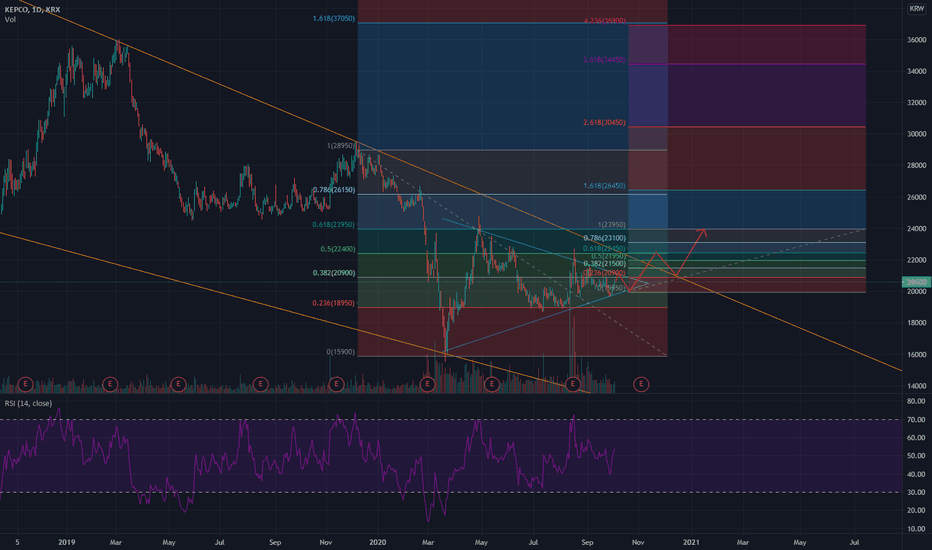
Task: Select Fibonacci label 0.236(18950)
Action: [333, 303]
